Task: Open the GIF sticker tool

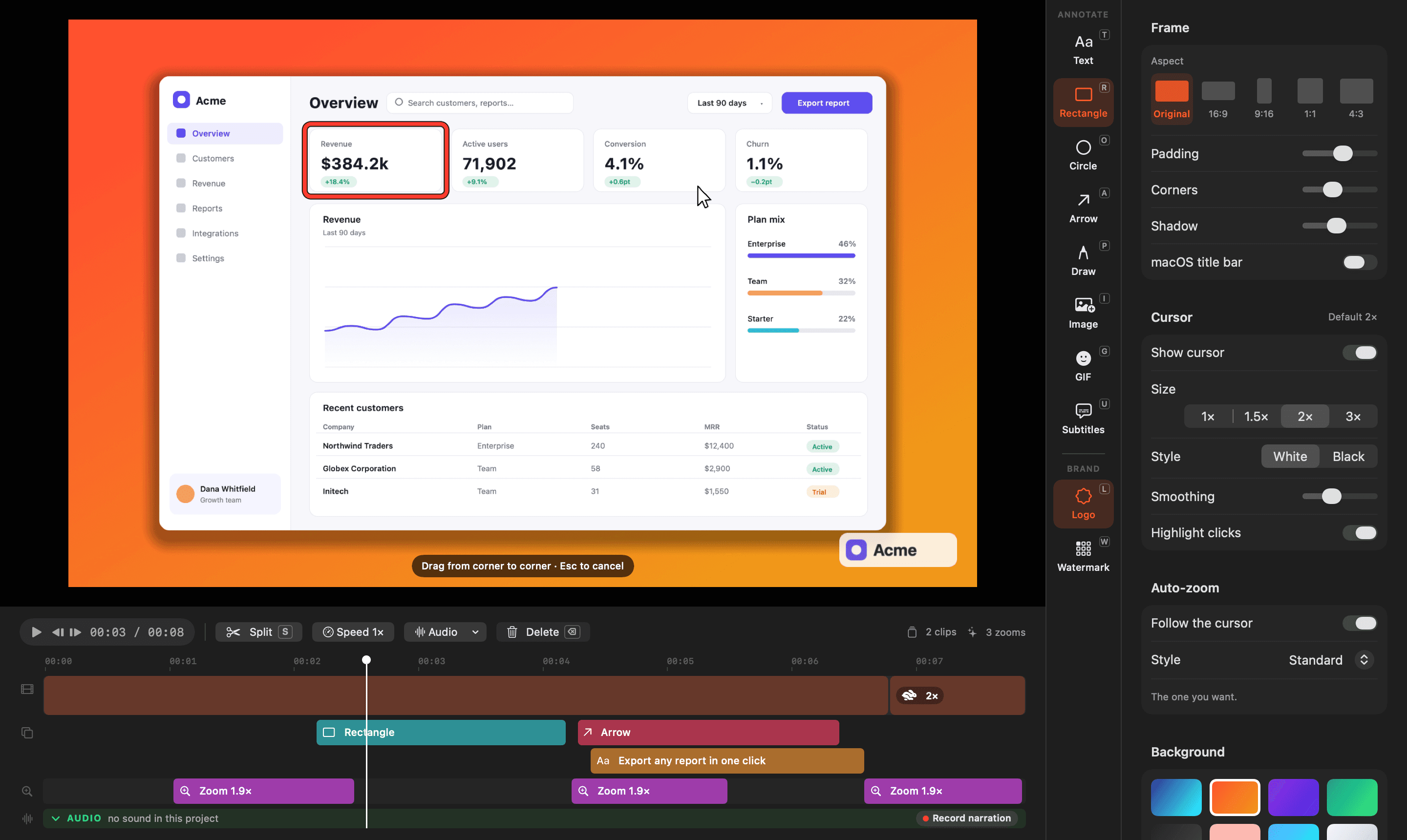Action: pyautogui.click(x=1083, y=366)
